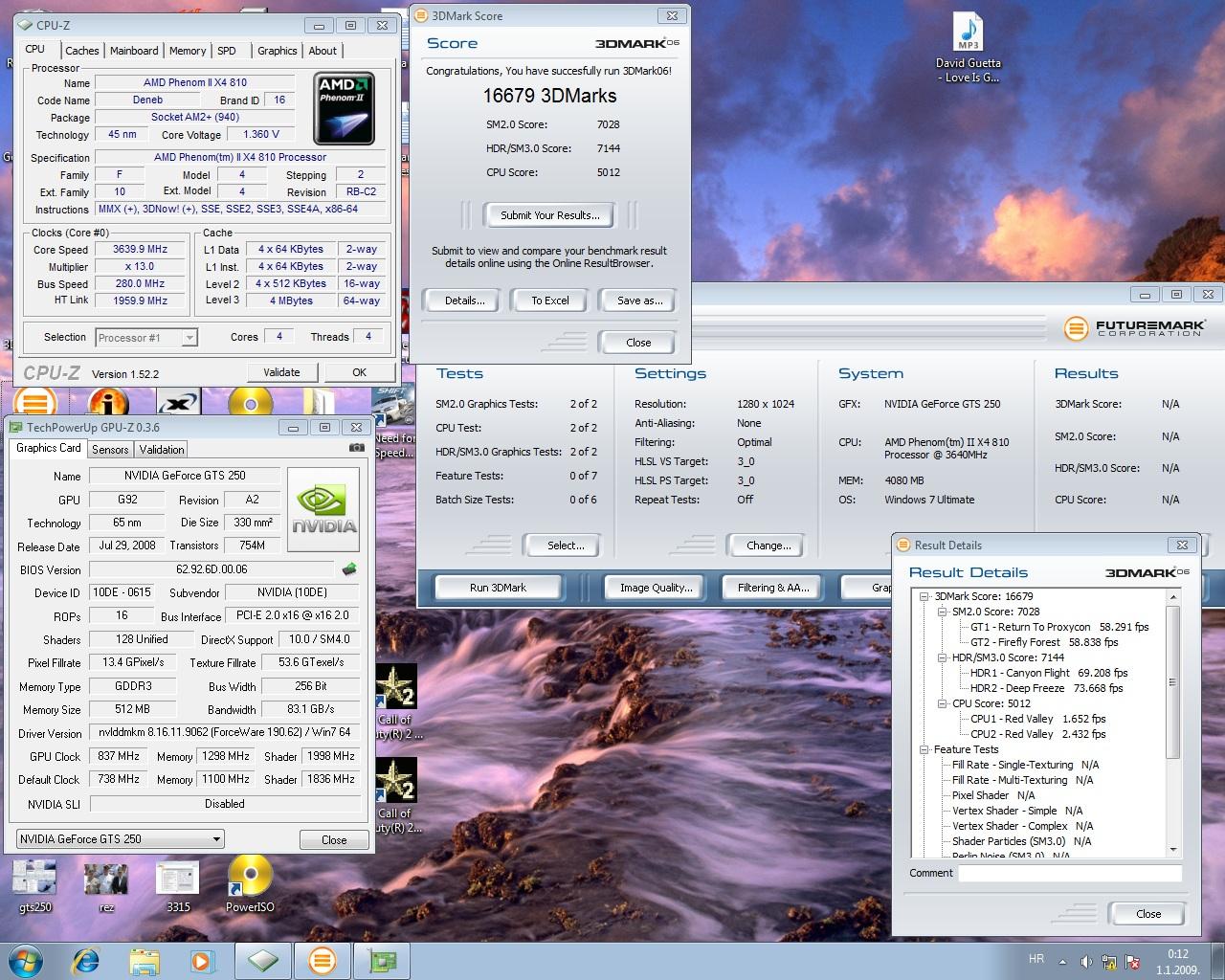Open the gts250 image on the desktop

34,886
